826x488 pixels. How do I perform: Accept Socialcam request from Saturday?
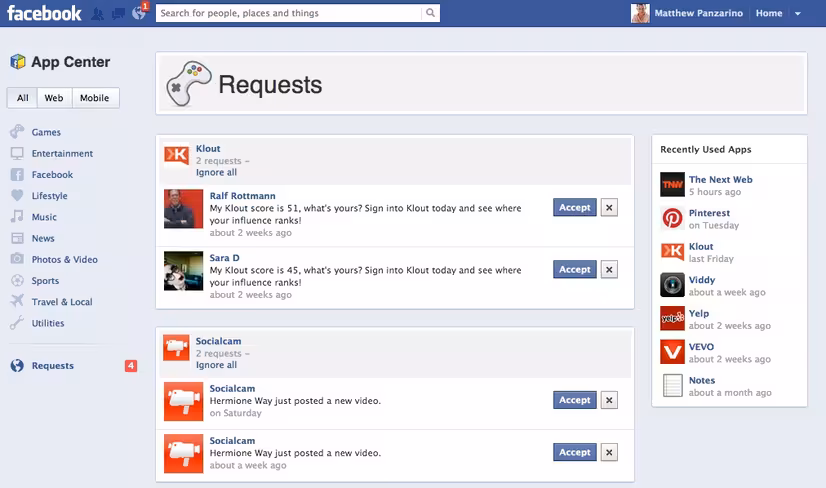coord(575,400)
